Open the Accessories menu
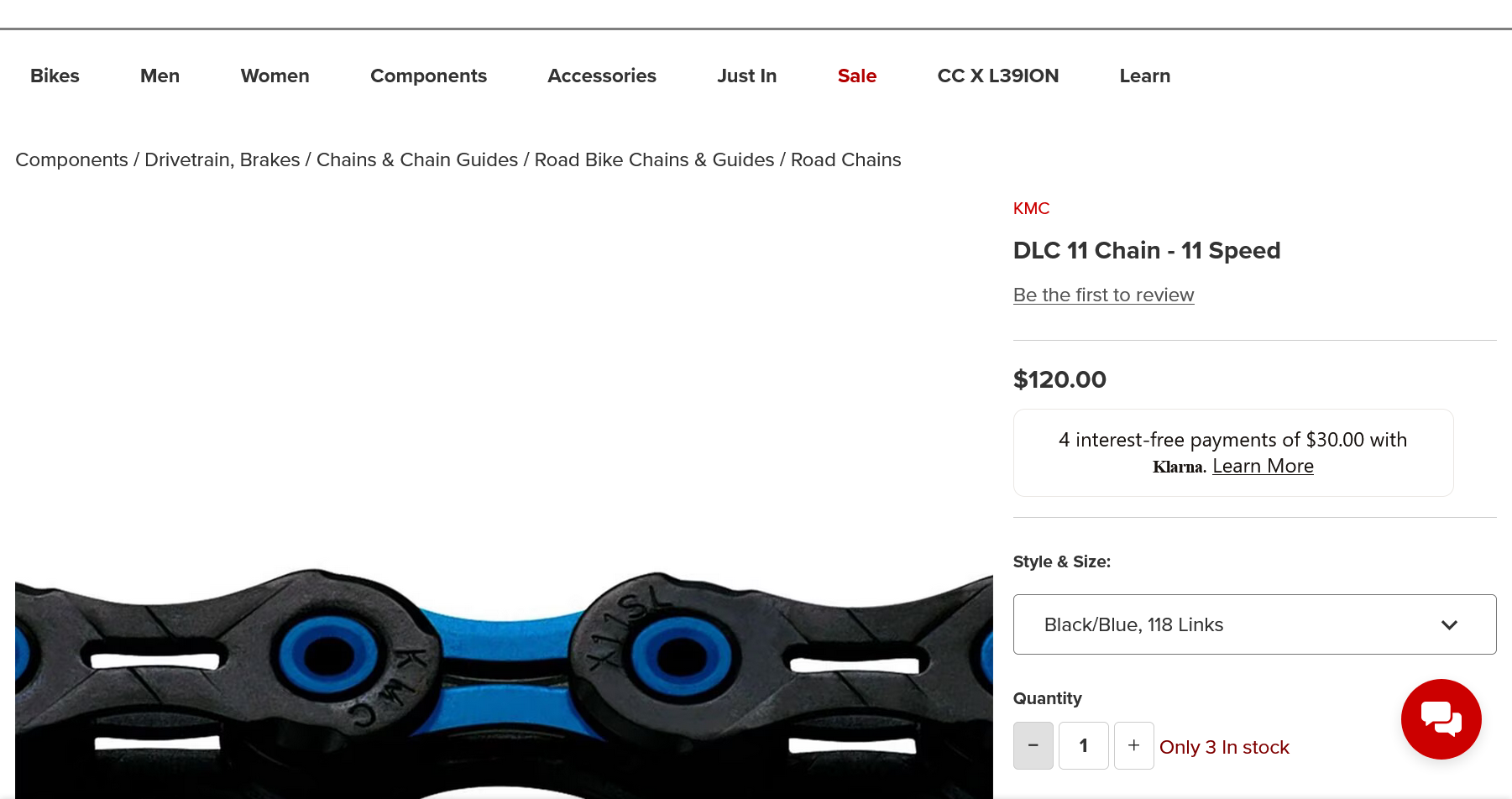 tap(602, 76)
